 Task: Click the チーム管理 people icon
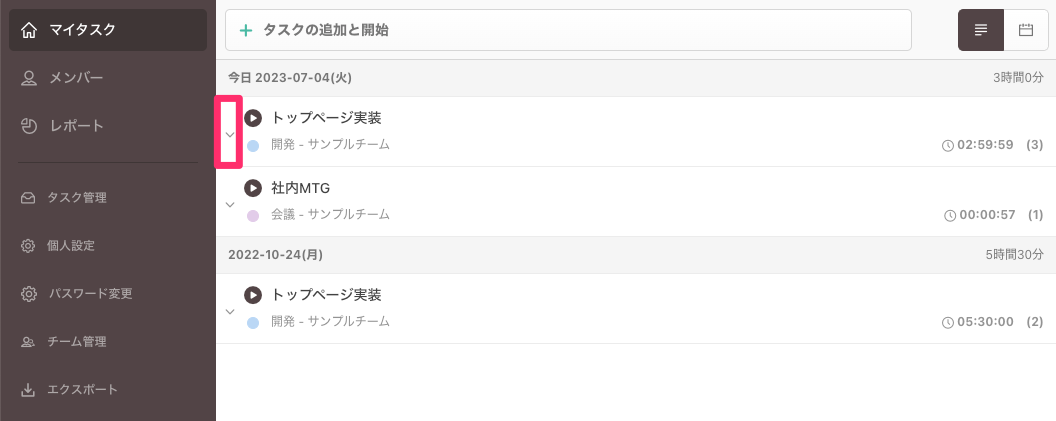pos(29,342)
